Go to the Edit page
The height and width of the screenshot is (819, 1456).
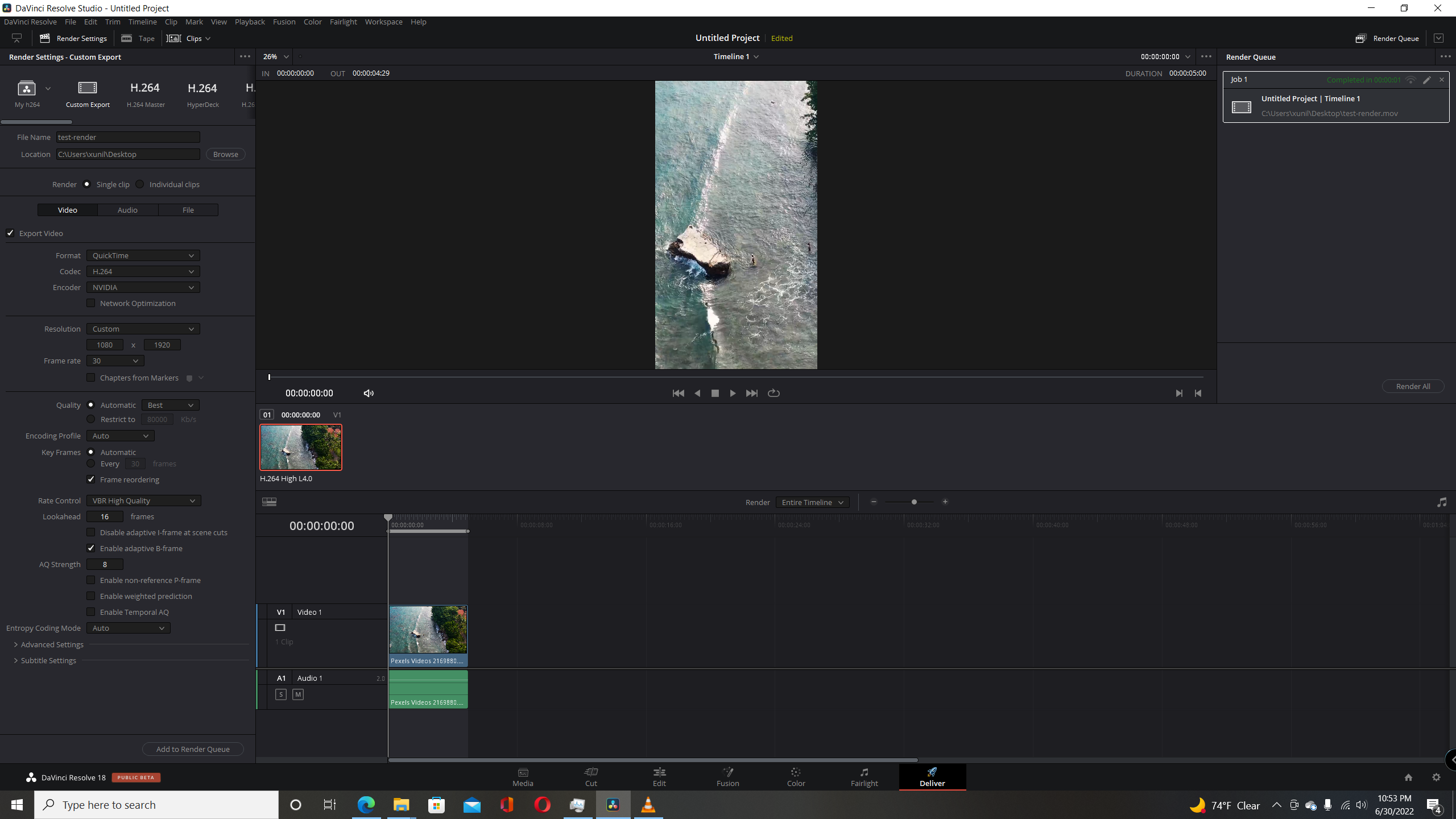pos(659,777)
